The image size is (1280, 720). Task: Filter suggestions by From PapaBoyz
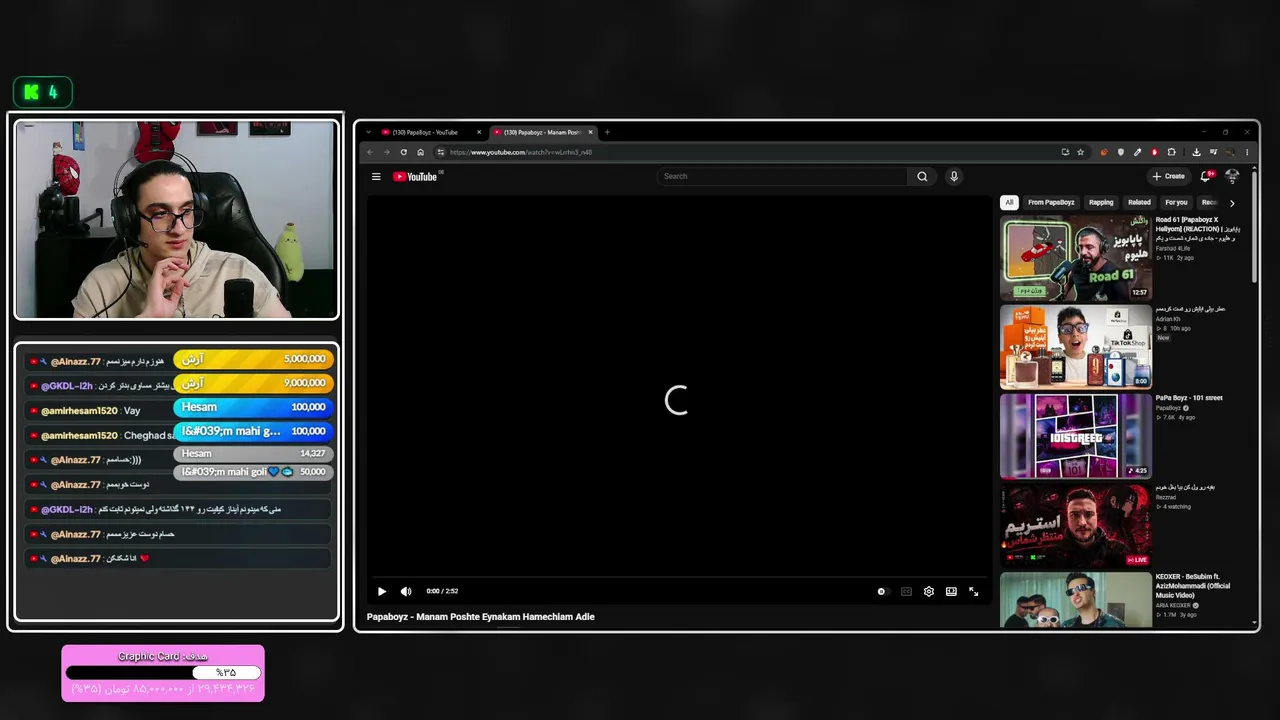click(x=1051, y=202)
